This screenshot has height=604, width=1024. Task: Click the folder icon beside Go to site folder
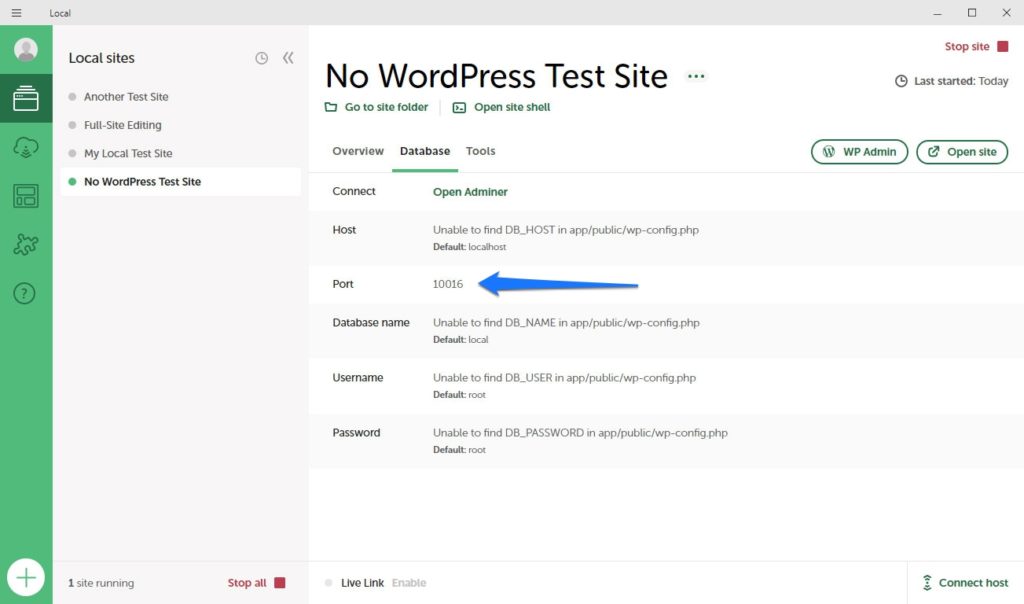point(331,107)
